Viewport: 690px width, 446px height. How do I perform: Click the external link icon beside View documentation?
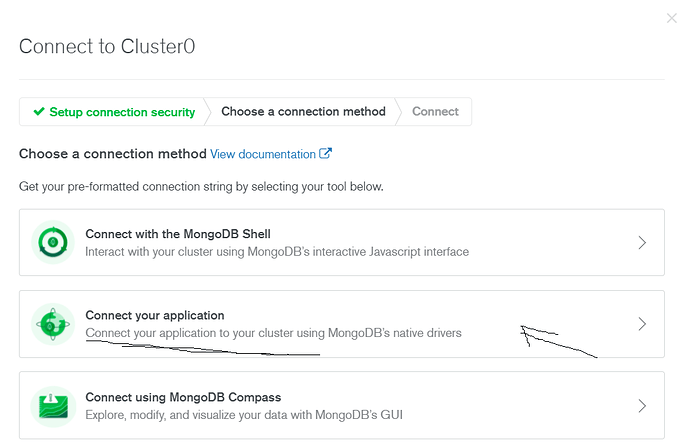point(325,154)
